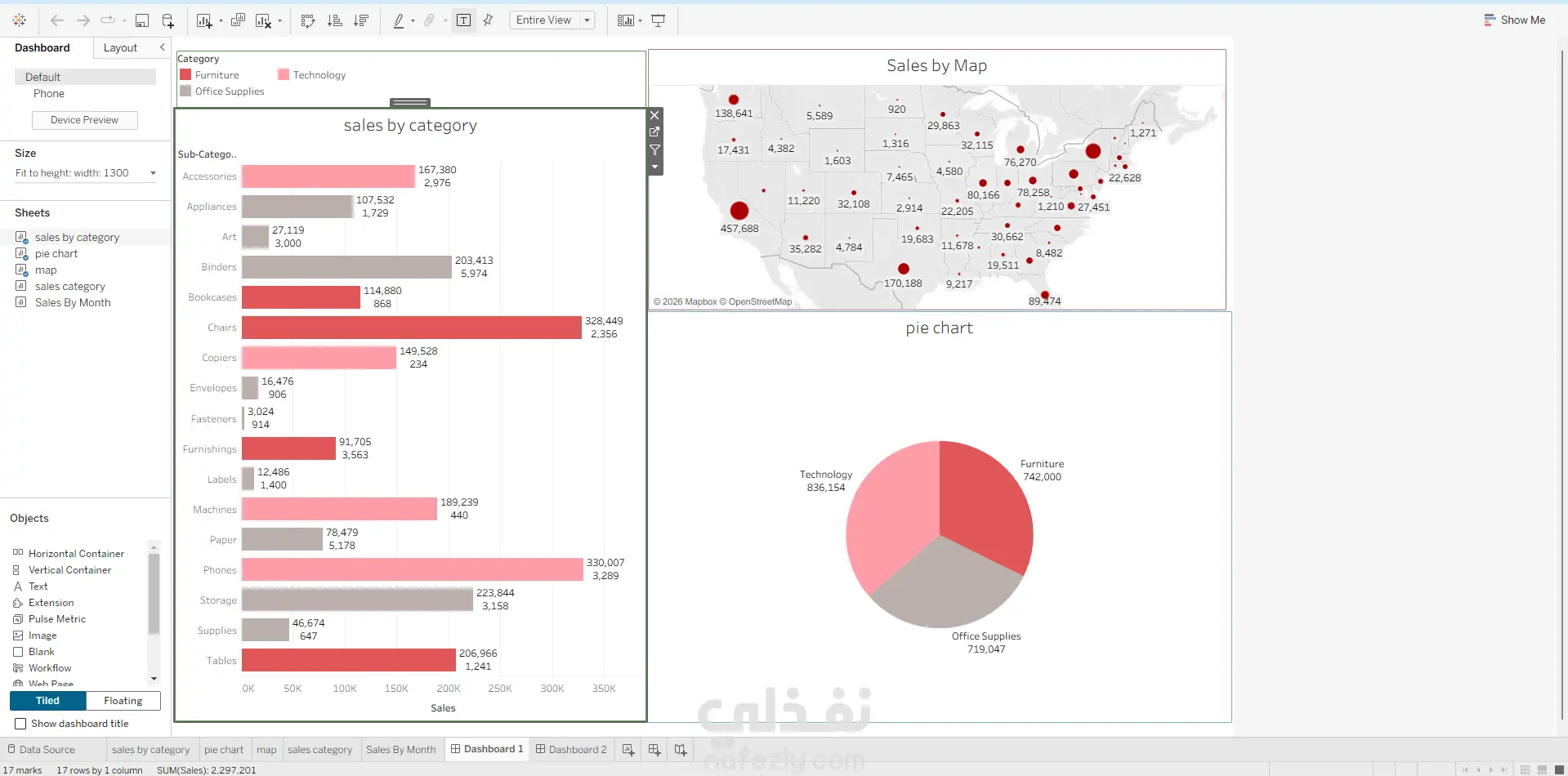Switch to Floating layout mode
The height and width of the screenshot is (776, 1568).
pos(123,701)
